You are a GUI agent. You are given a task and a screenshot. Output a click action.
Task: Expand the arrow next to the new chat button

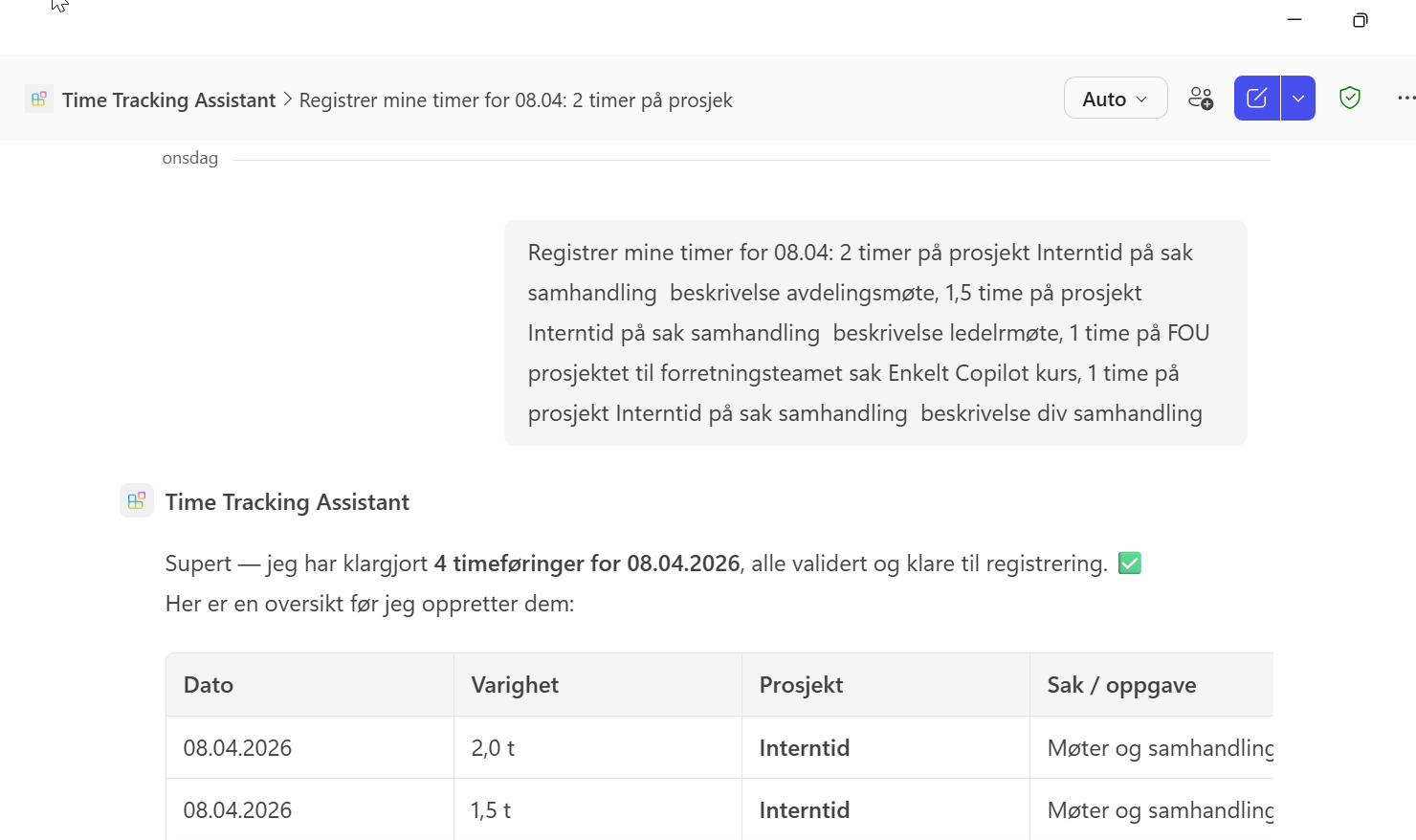click(x=1298, y=99)
